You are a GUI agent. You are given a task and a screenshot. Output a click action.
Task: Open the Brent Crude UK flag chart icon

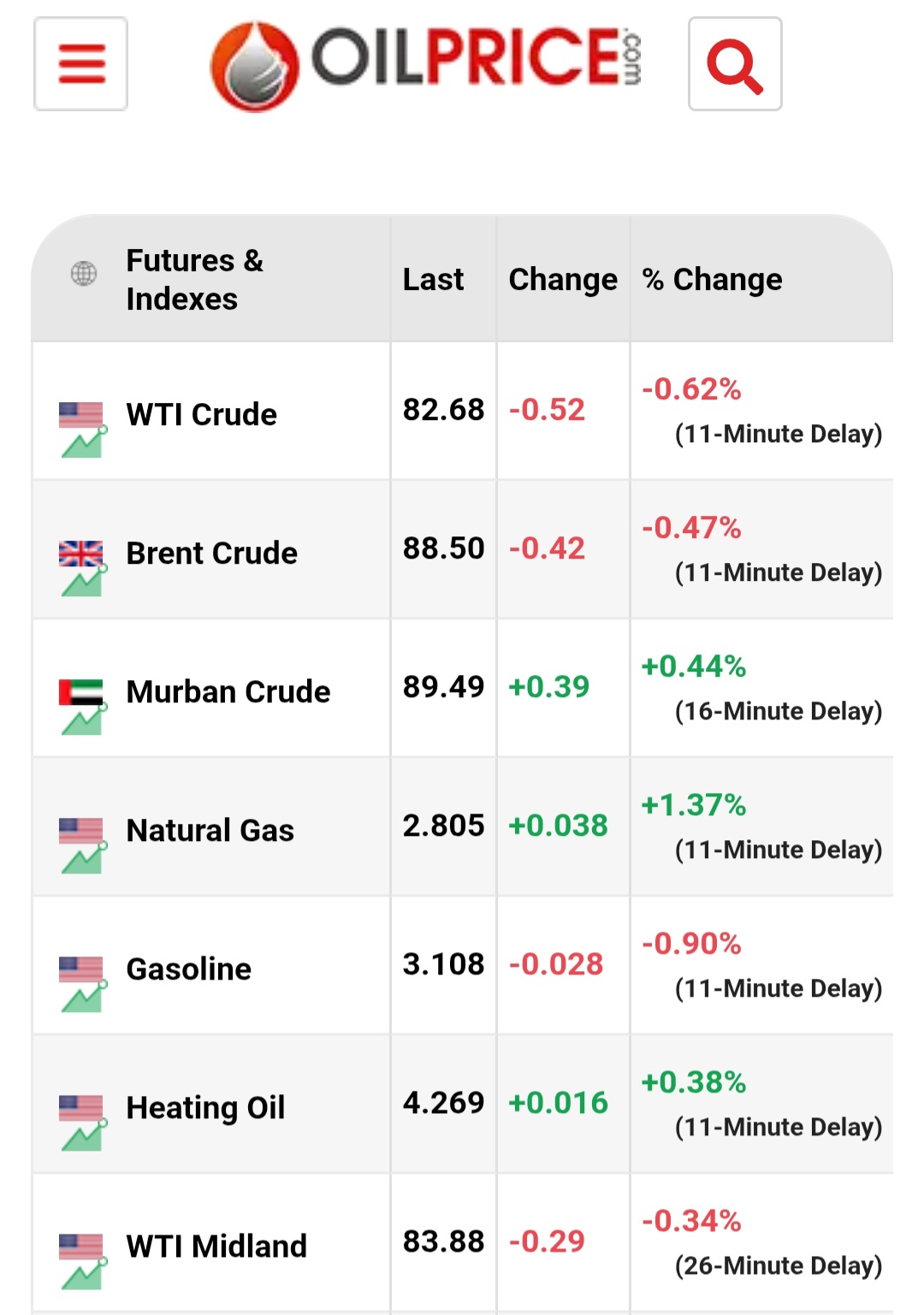(x=83, y=568)
